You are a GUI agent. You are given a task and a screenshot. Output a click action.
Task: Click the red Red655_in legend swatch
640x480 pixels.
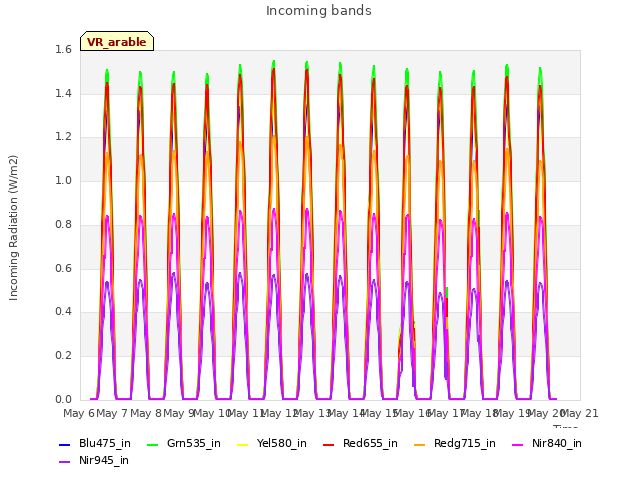329,444
